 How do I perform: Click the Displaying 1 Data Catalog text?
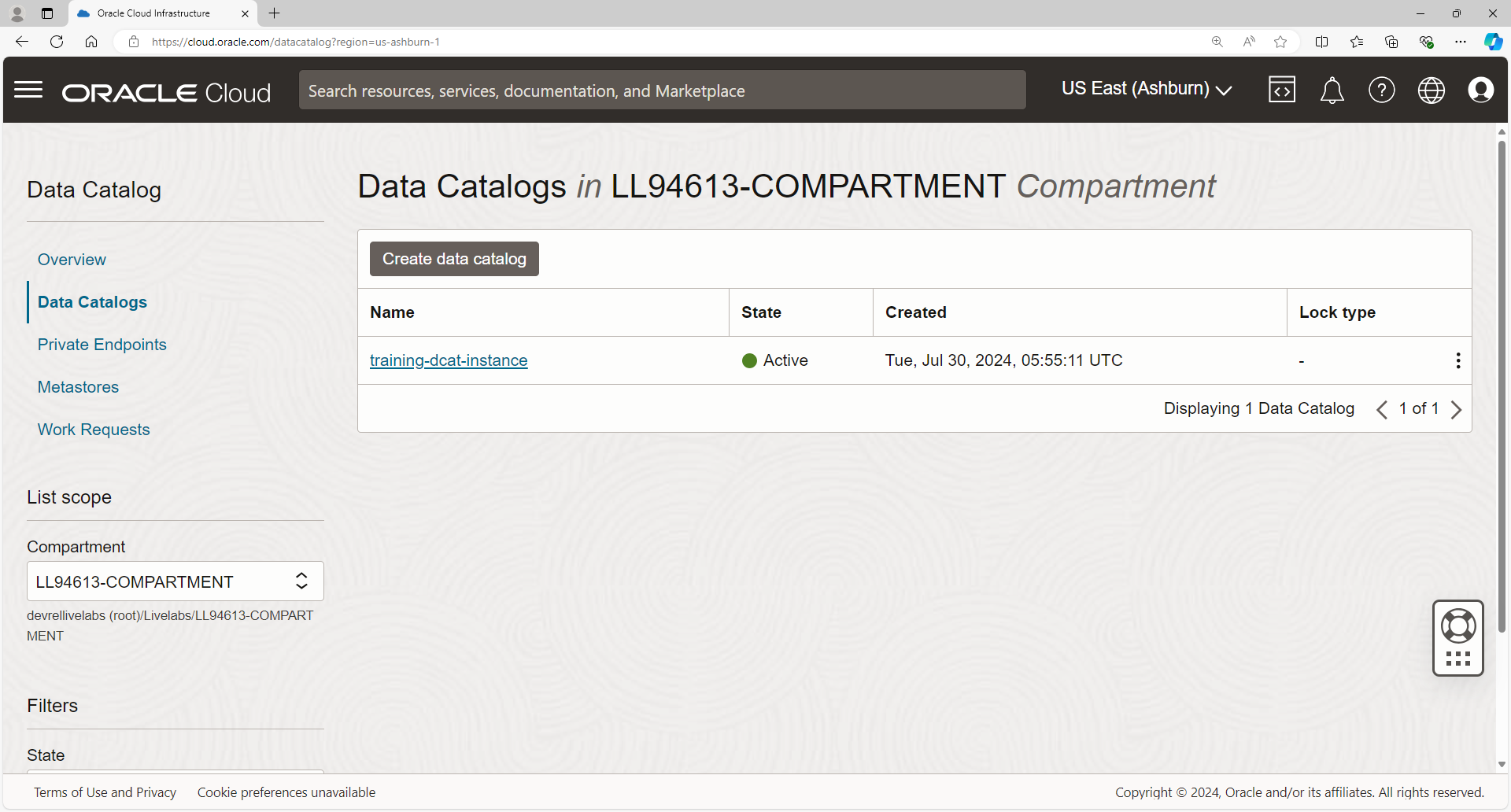(x=1259, y=408)
